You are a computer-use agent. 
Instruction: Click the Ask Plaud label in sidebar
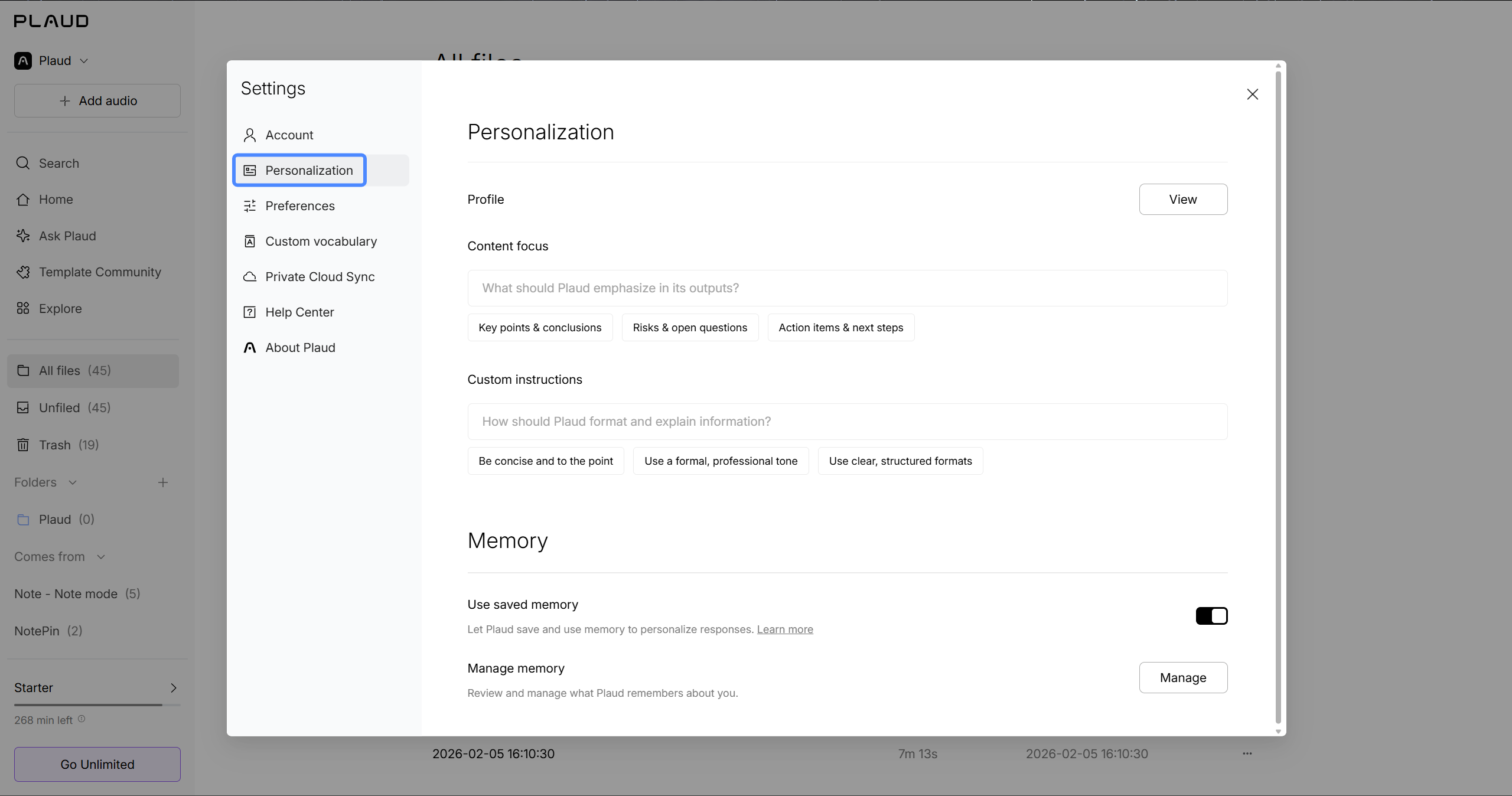pos(67,236)
